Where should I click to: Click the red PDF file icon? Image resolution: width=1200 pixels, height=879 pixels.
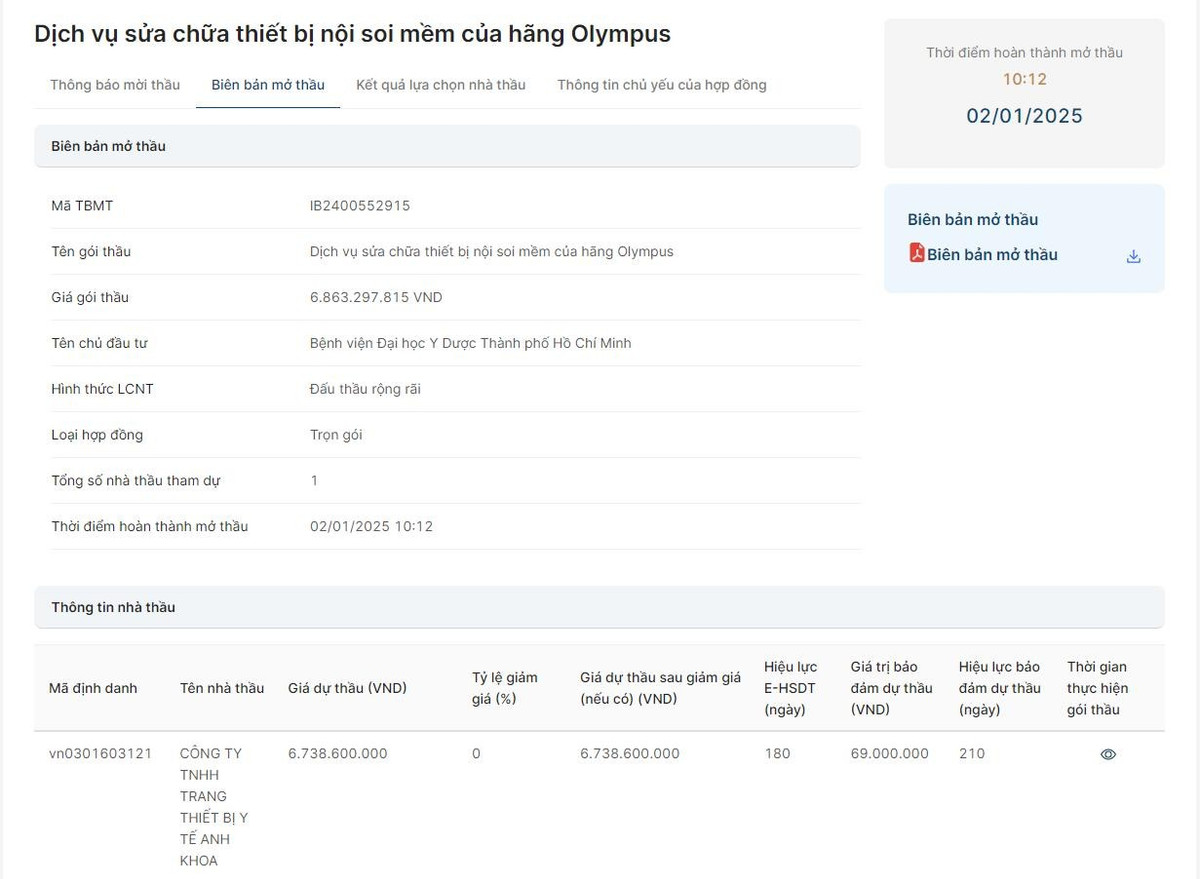(x=916, y=253)
